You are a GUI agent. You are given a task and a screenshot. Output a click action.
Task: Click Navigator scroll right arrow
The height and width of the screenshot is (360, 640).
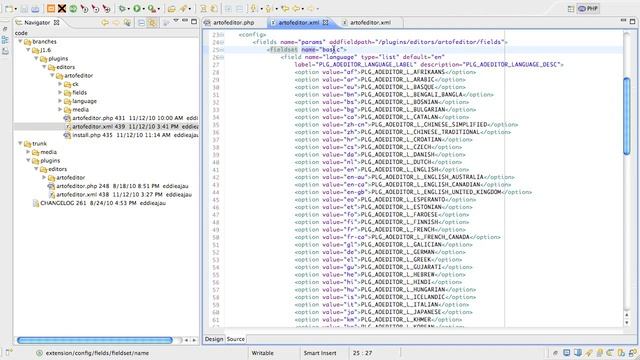(x=194, y=340)
